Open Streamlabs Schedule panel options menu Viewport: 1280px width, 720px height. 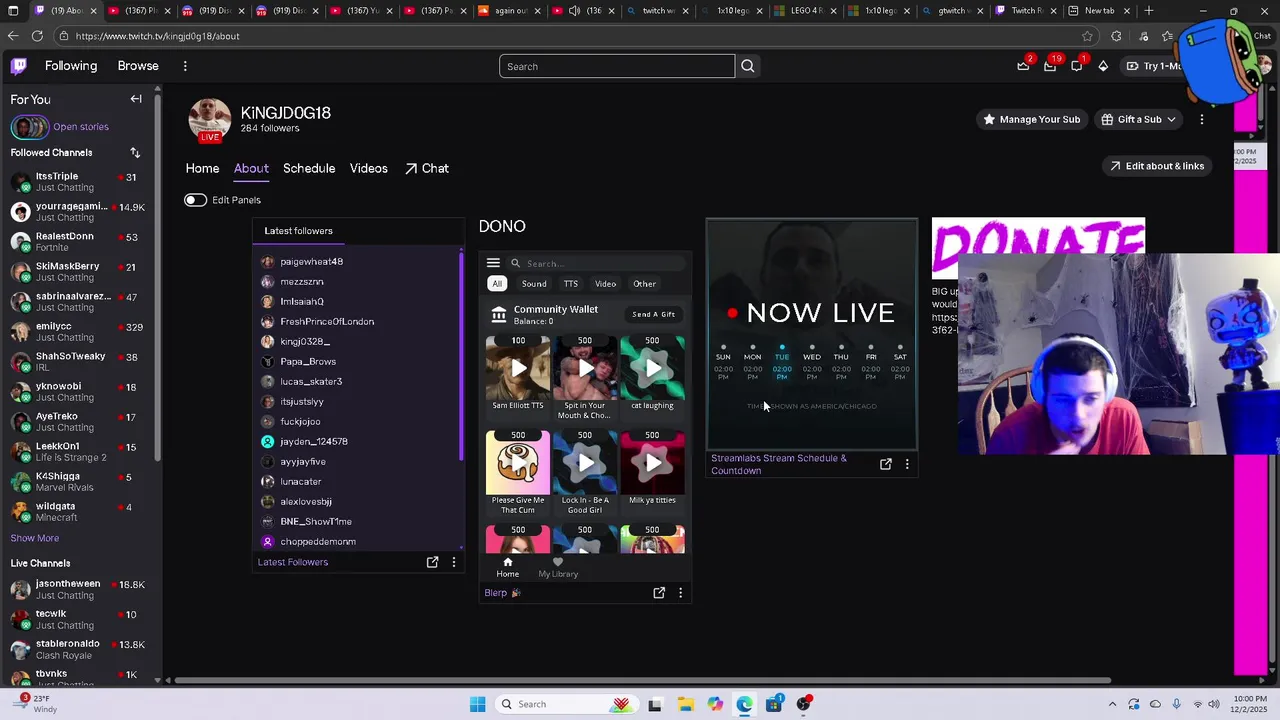pos(907,464)
